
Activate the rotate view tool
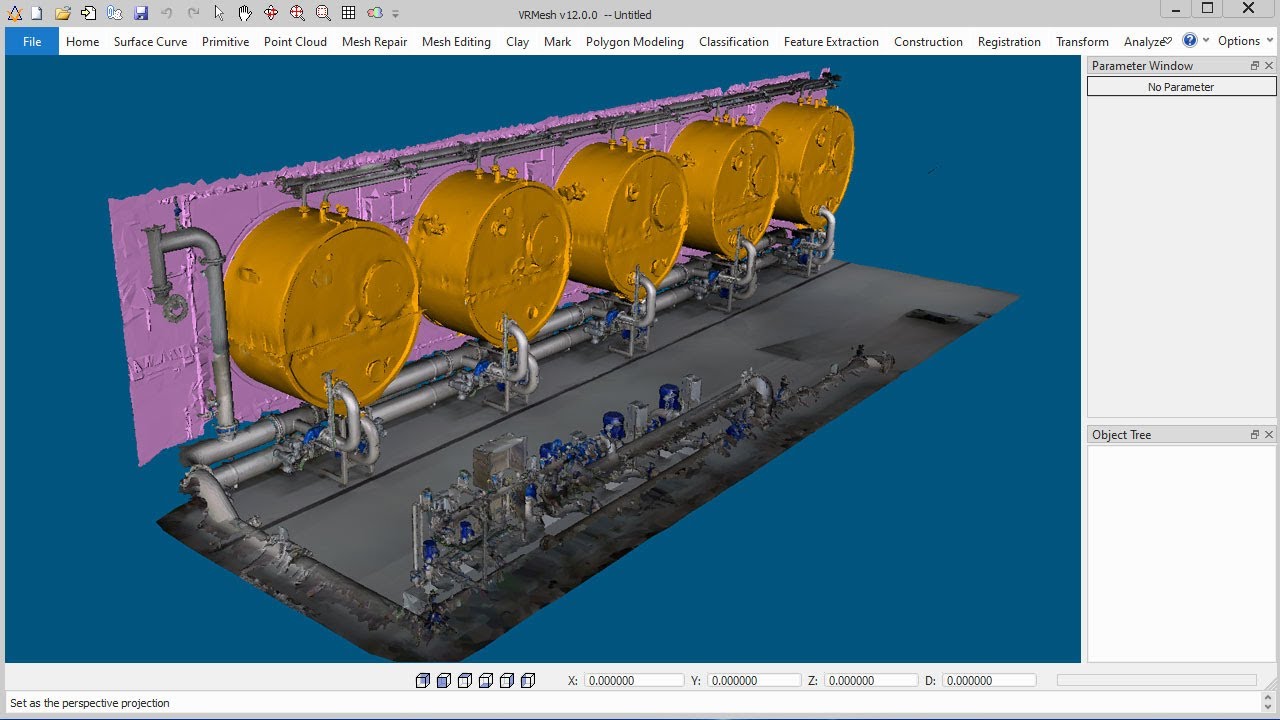271,13
